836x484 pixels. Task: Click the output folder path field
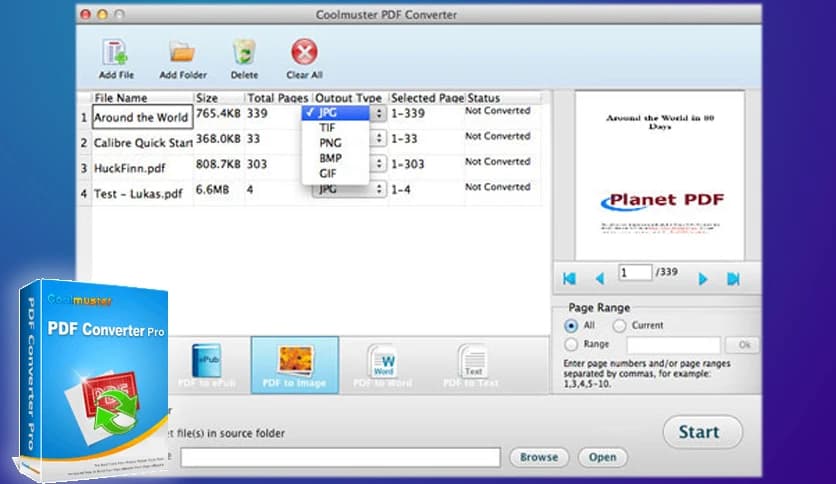click(x=340, y=457)
